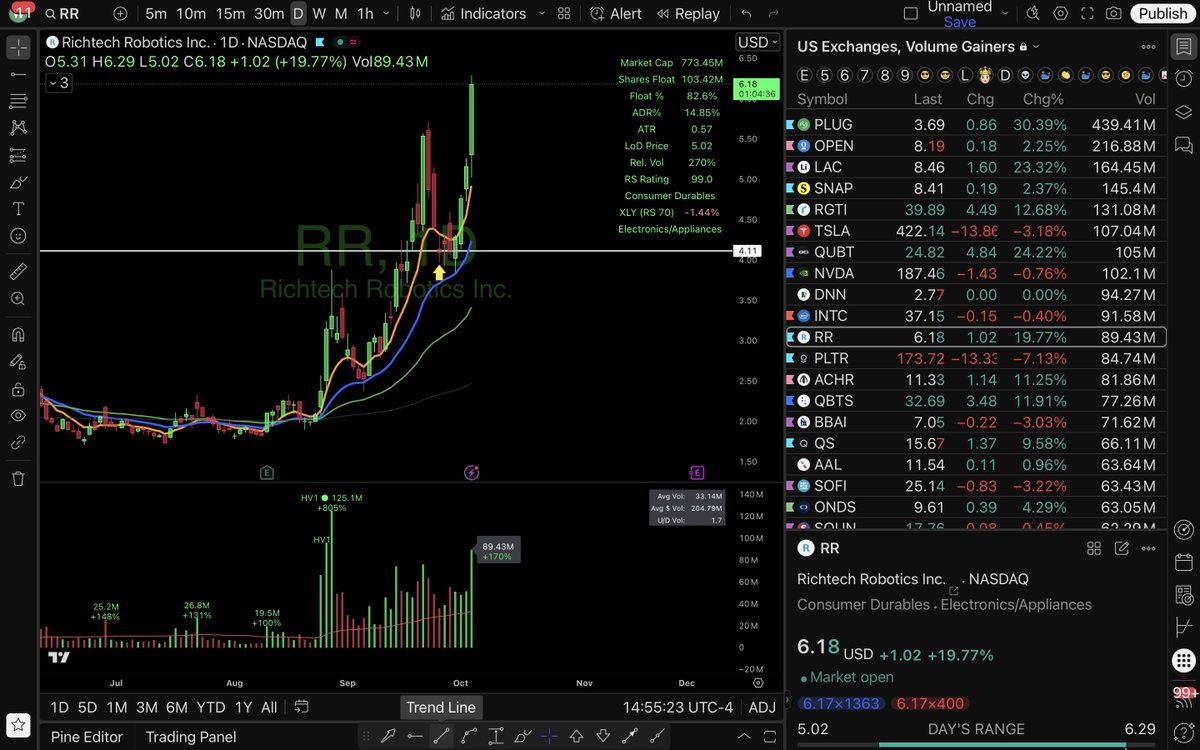This screenshot has width=1200, height=750.
Task: Open Fibonacci tools in left toolbar
Action: (18, 101)
